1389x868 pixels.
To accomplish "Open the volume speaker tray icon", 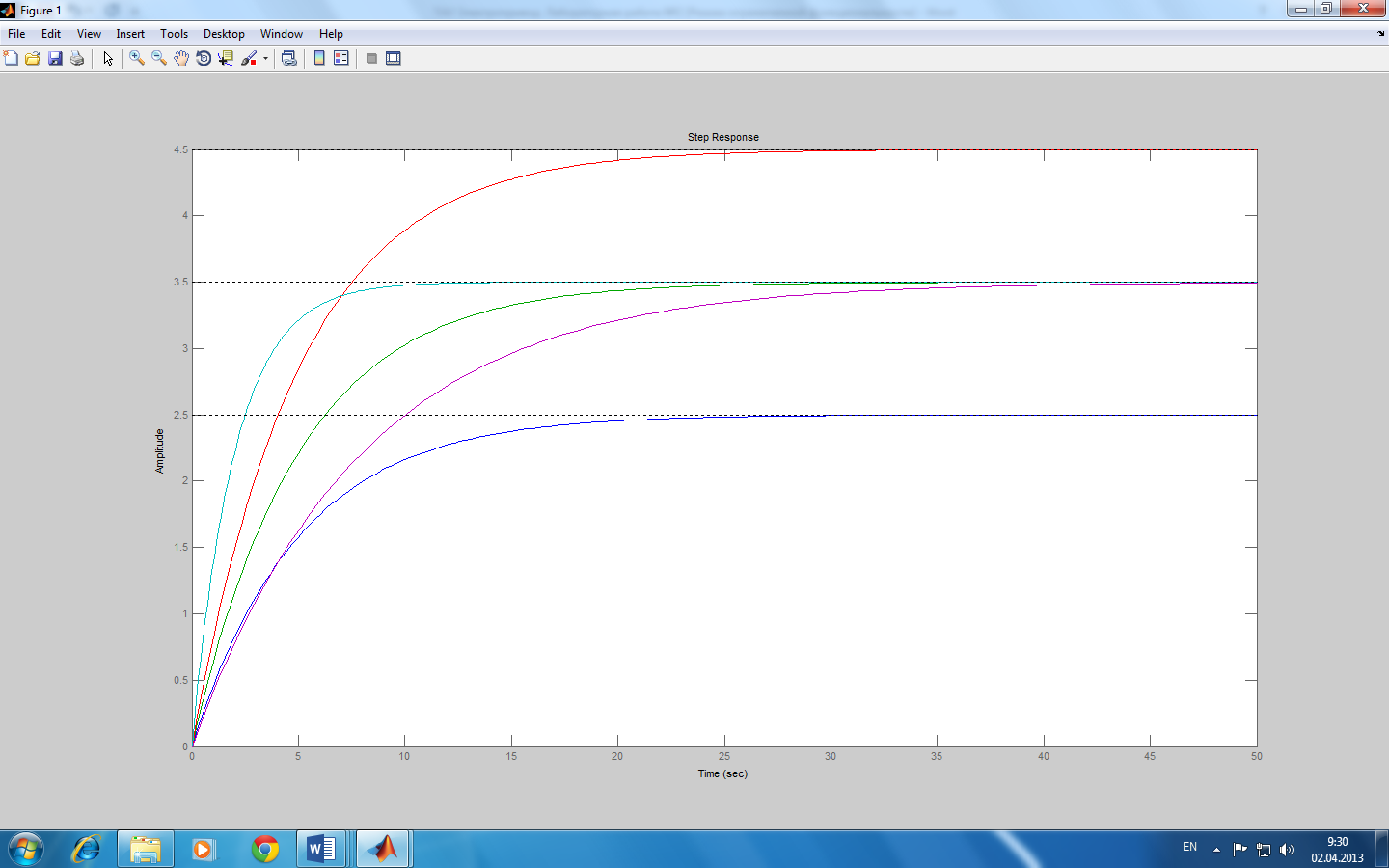I will click(x=1287, y=850).
